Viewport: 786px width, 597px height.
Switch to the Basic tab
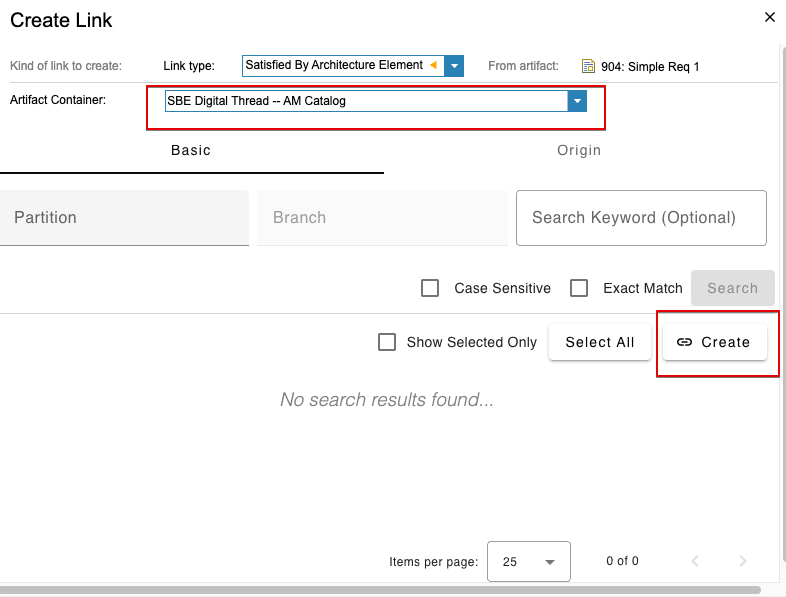coord(191,150)
